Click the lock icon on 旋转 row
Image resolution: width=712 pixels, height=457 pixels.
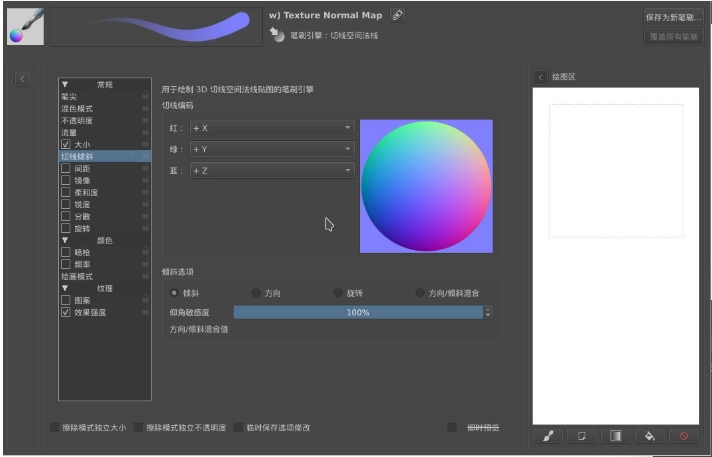point(145,228)
